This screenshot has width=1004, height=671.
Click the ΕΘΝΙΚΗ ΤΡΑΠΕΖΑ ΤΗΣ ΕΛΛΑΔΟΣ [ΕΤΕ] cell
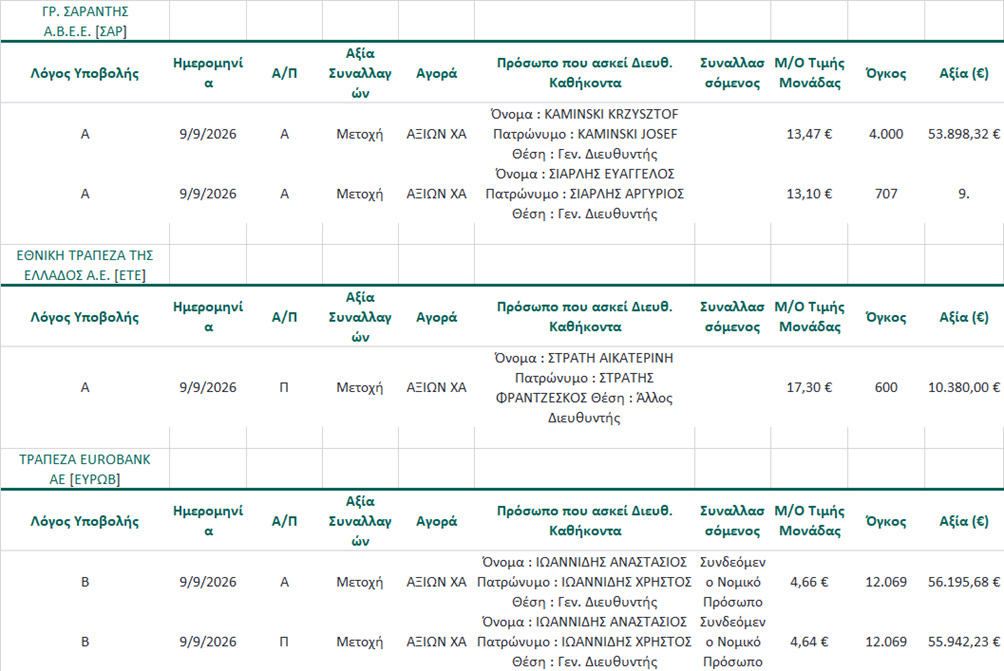pyautogui.click(x=85, y=265)
